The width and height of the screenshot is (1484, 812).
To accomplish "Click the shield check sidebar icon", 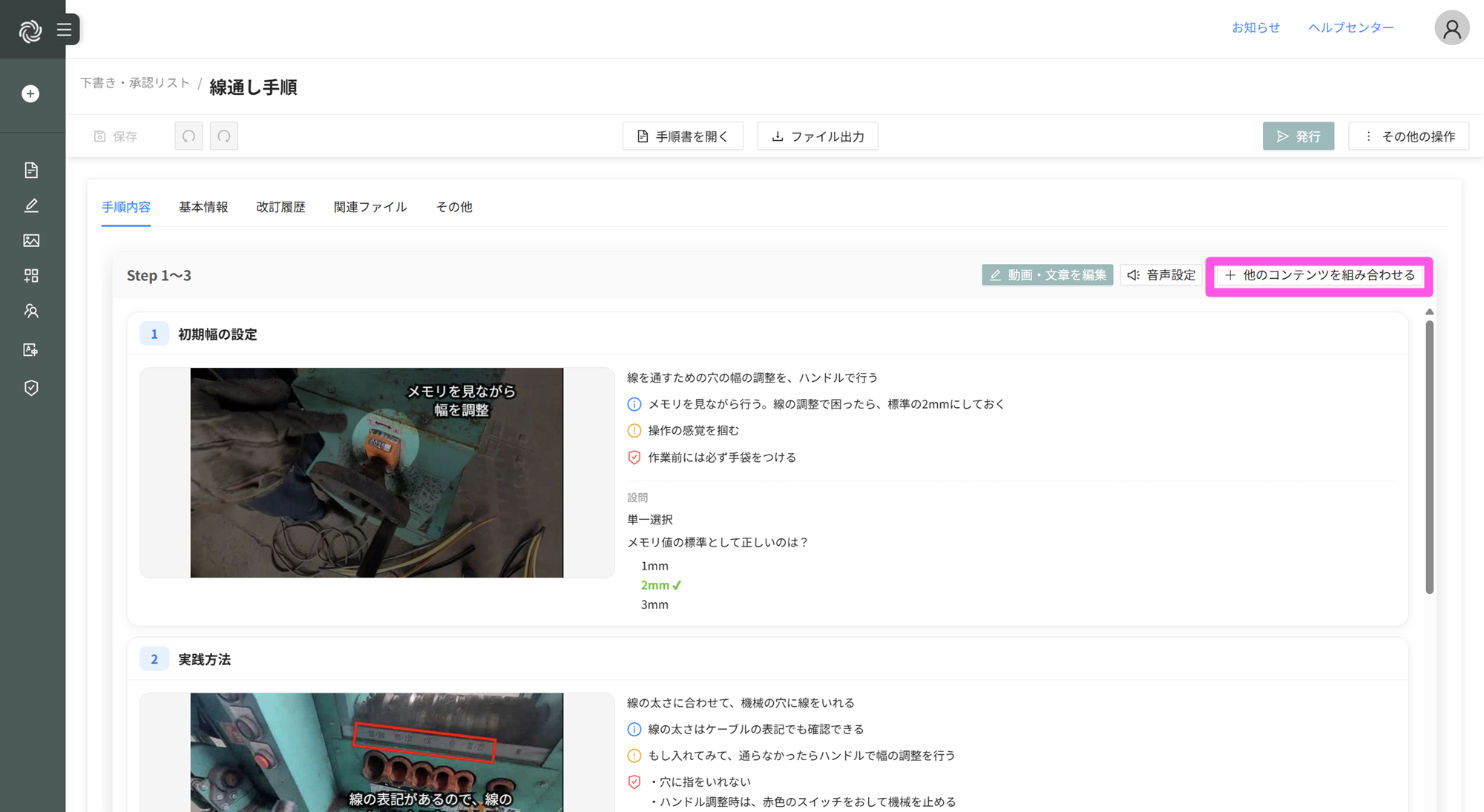I will pos(31,388).
